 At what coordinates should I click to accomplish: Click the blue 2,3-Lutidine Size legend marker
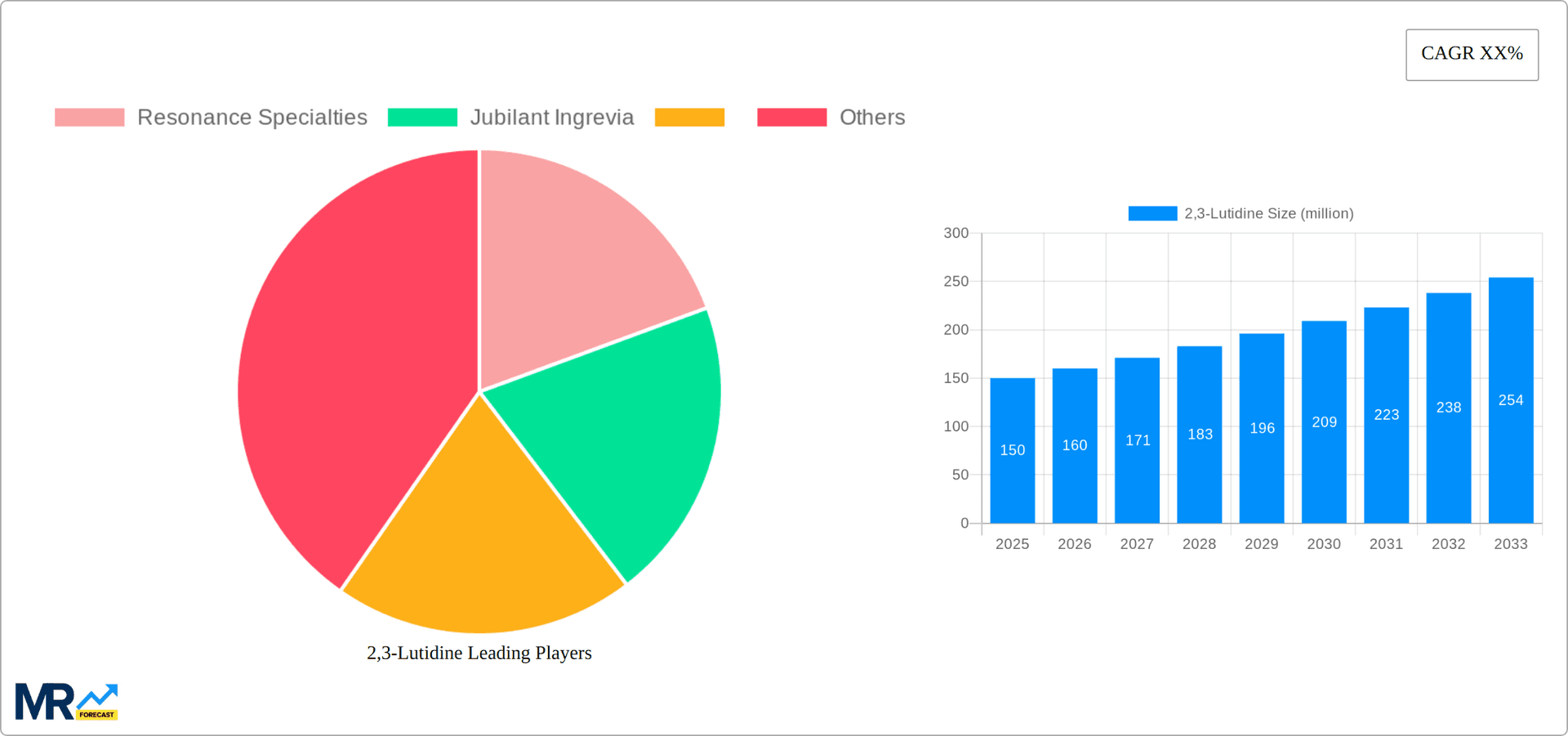coord(1152,212)
